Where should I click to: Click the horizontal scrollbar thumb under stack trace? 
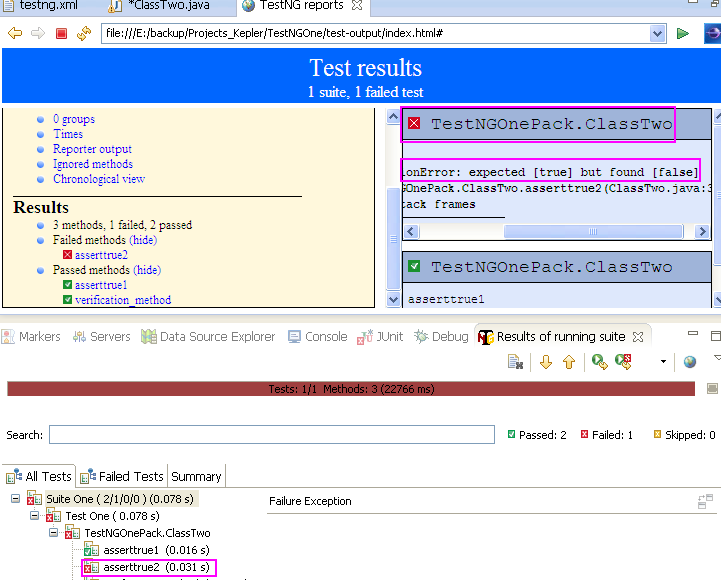coord(593,231)
